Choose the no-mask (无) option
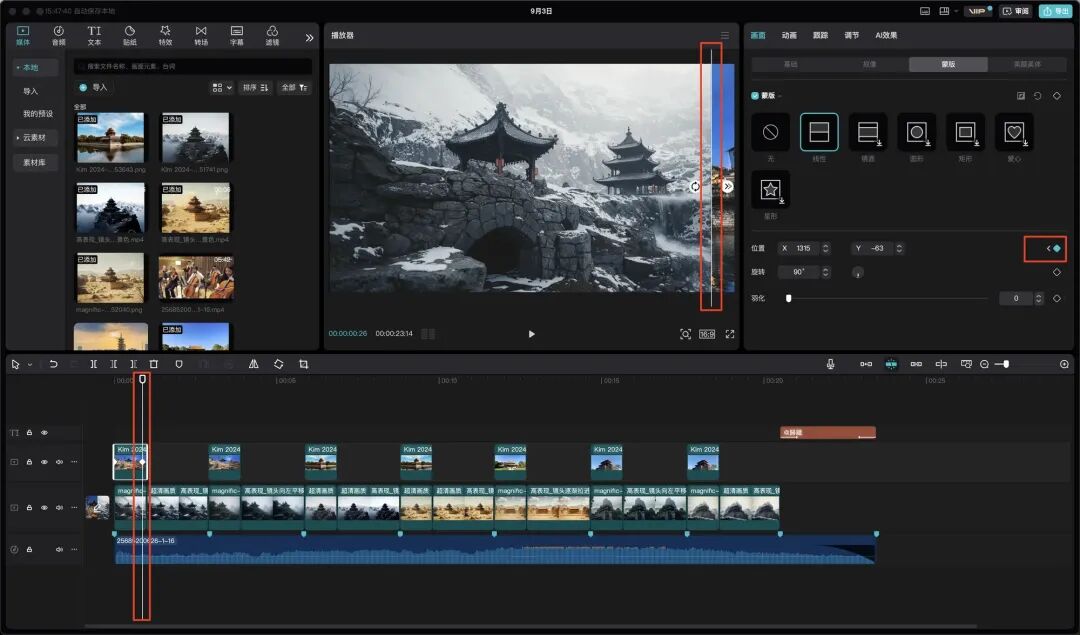1080x635 pixels. 770,132
